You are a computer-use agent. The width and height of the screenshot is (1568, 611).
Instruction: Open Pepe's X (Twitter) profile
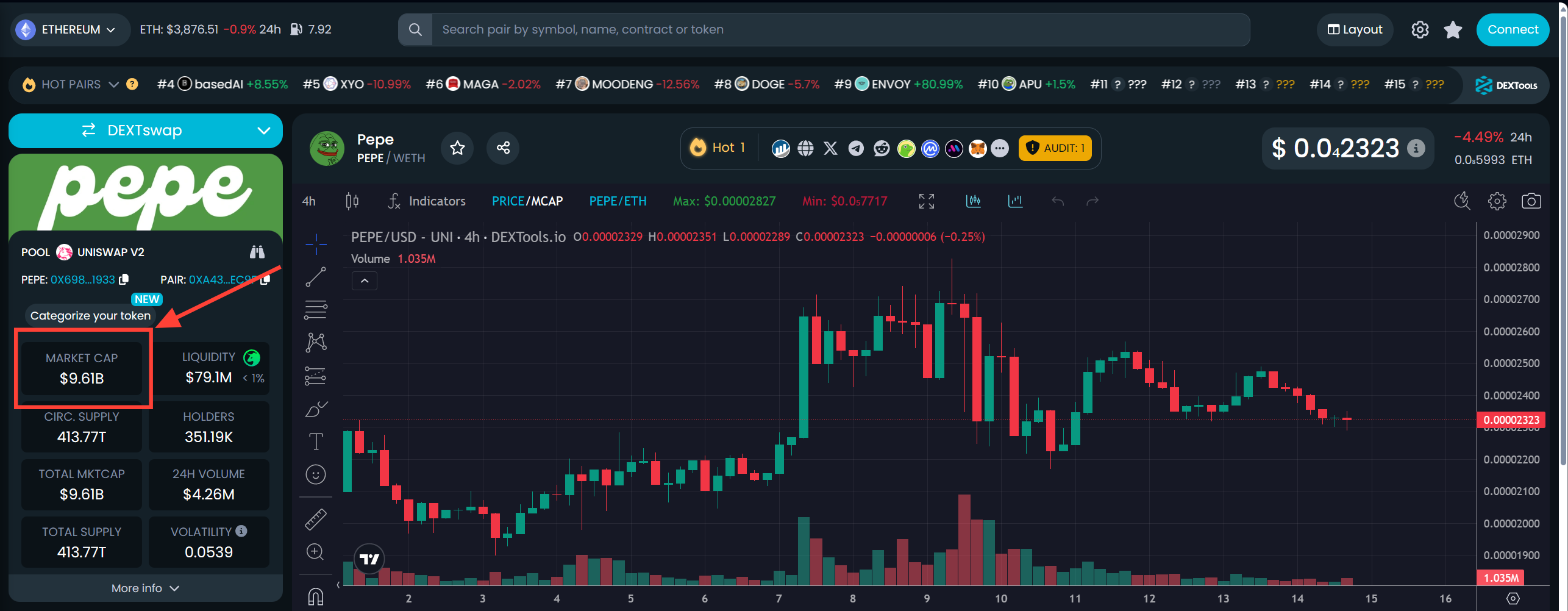point(830,148)
